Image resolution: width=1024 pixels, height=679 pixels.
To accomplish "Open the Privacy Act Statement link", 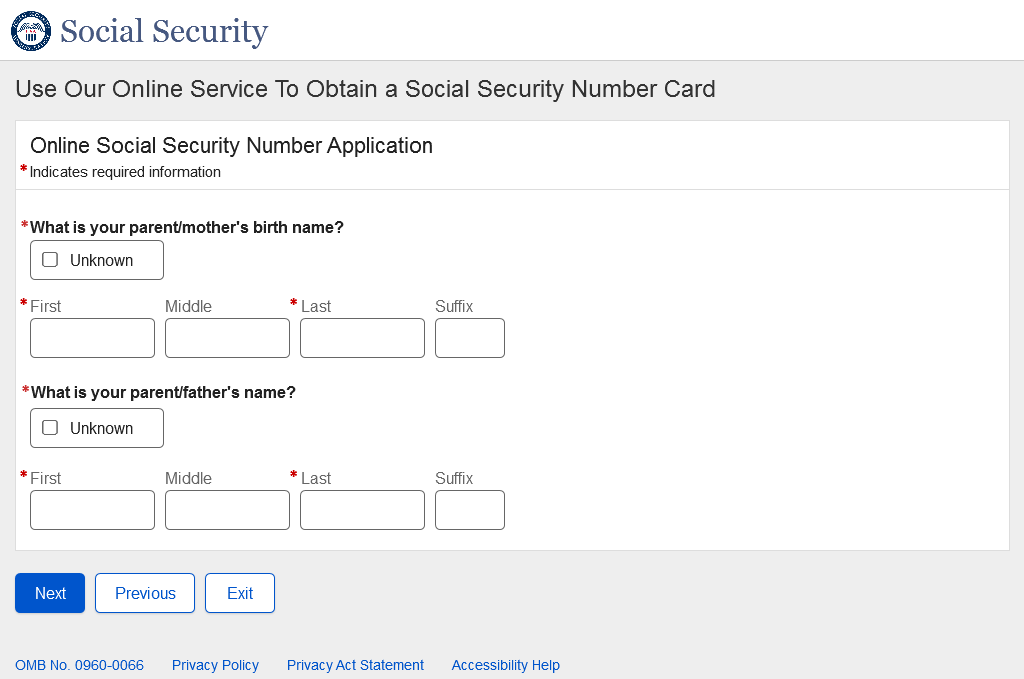I will pos(355,665).
